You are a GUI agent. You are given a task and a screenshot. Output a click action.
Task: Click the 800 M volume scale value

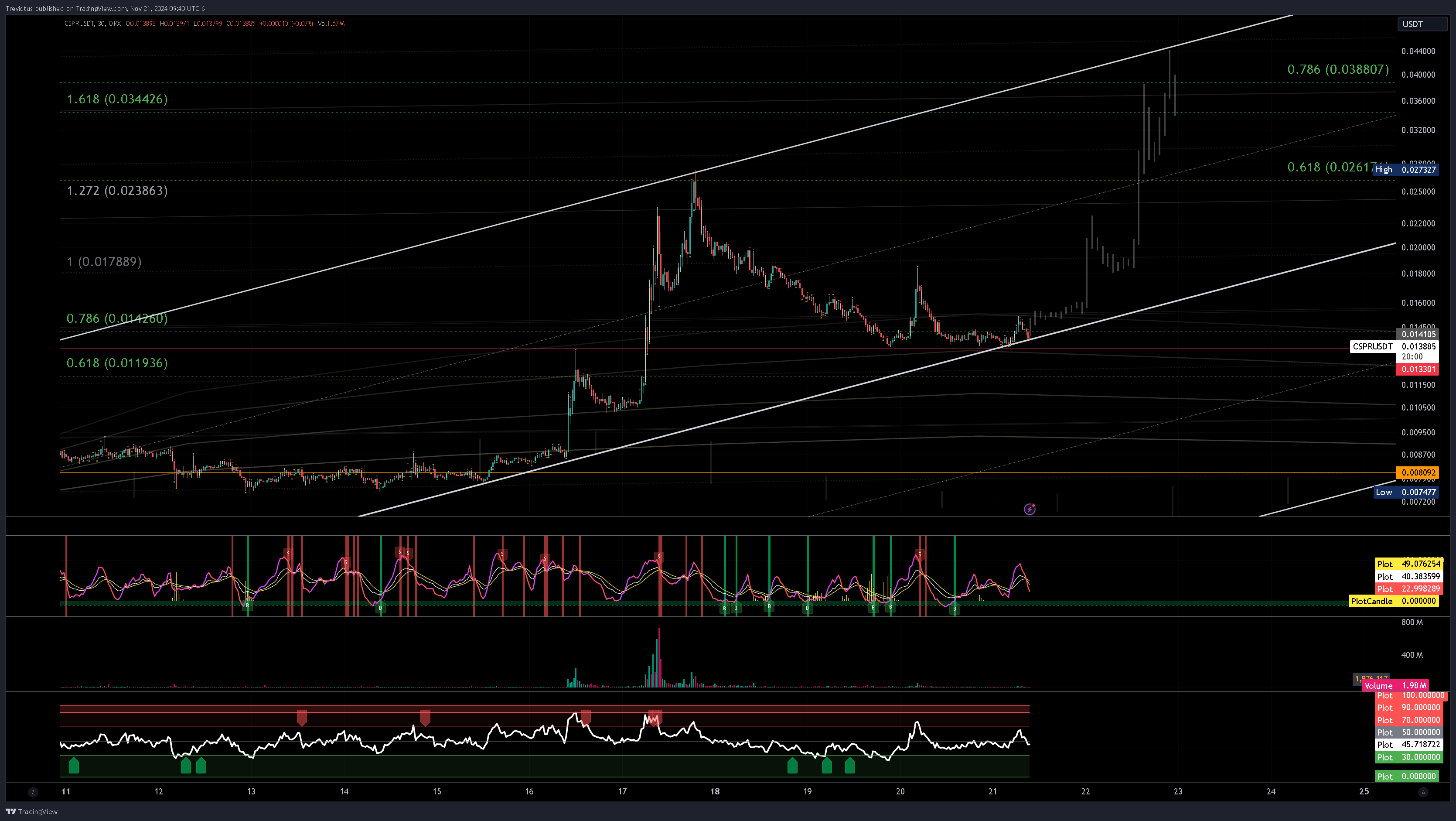click(x=1412, y=623)
